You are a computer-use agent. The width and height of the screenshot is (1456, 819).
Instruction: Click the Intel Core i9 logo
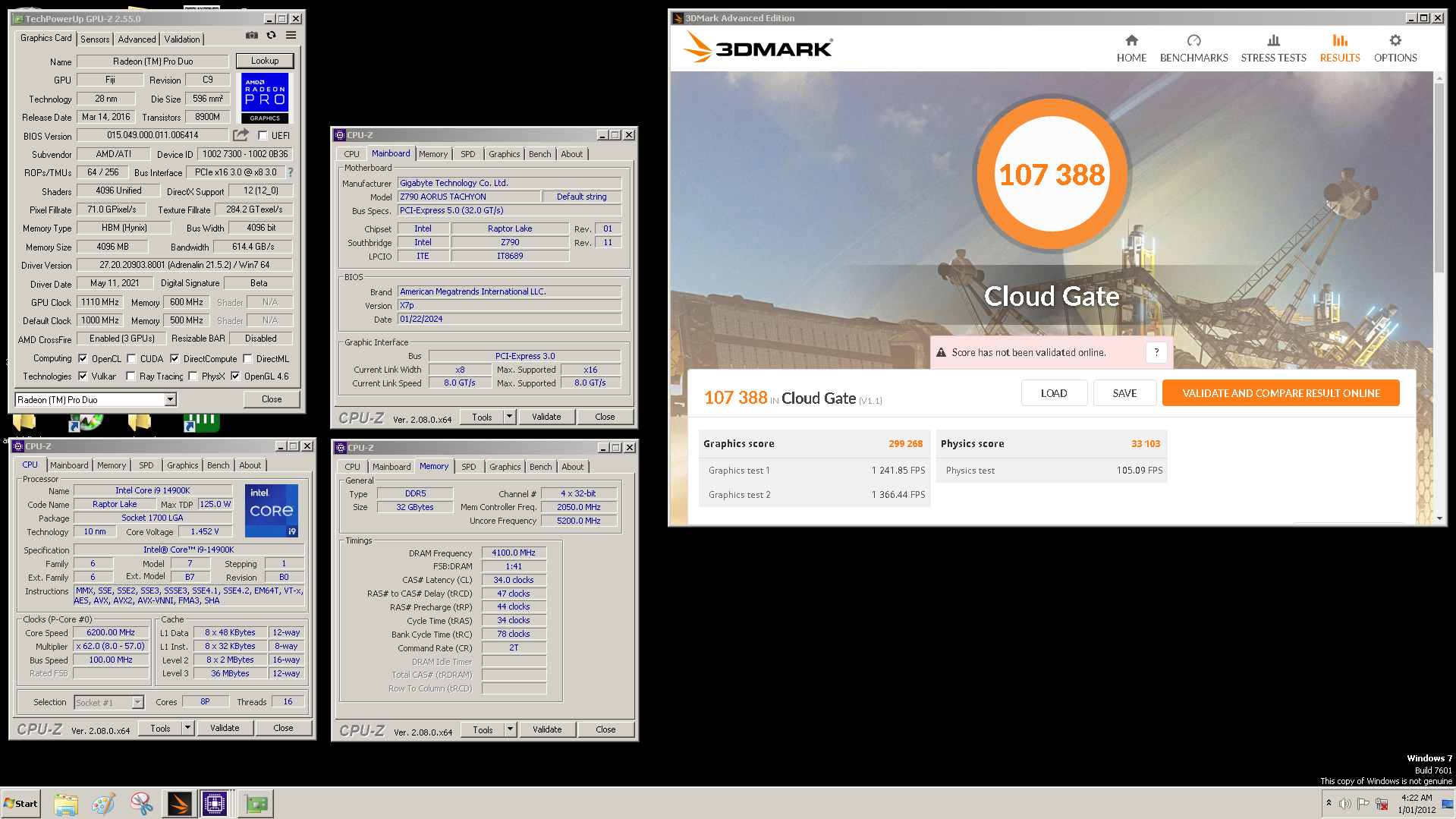coord(271,510)
